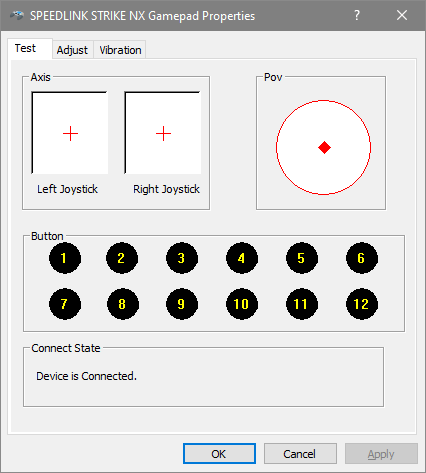Click button indicator 11
The width and height of the screenshot is (426, 473).
pos(302,304)
